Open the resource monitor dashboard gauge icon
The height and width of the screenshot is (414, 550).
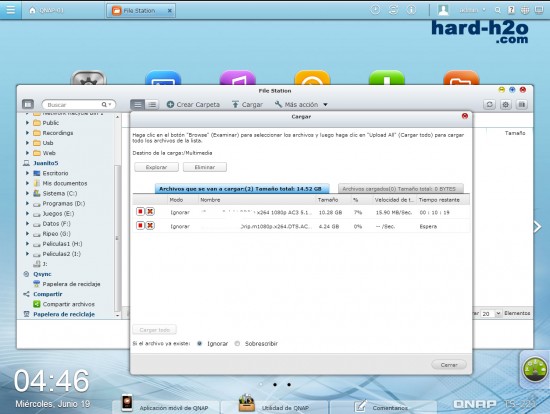[x=535, y=369]
